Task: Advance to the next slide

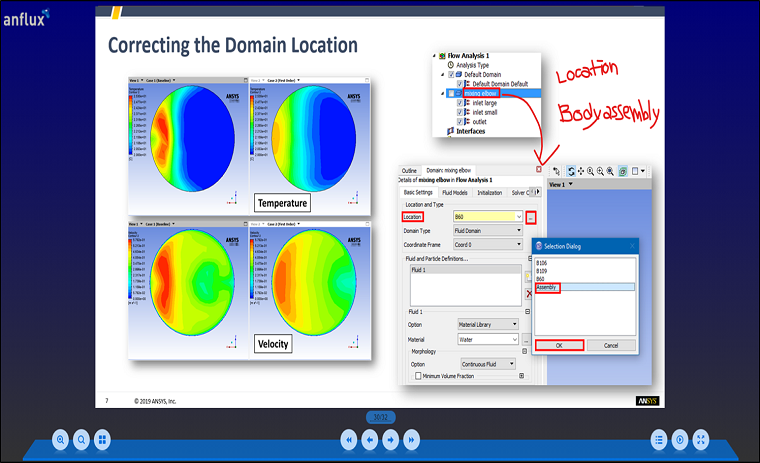Action: click(x=391, y=439)
